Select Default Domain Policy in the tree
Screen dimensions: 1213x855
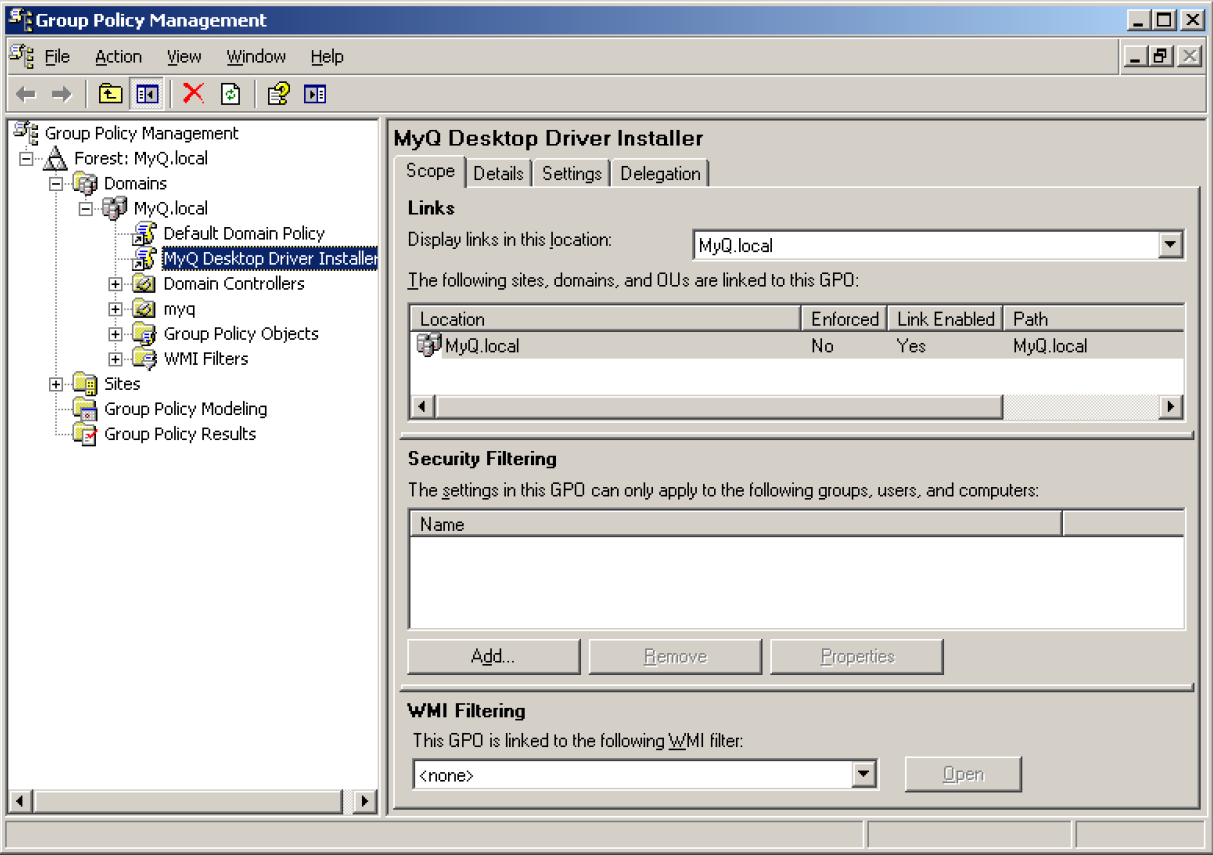click(244, 233)
